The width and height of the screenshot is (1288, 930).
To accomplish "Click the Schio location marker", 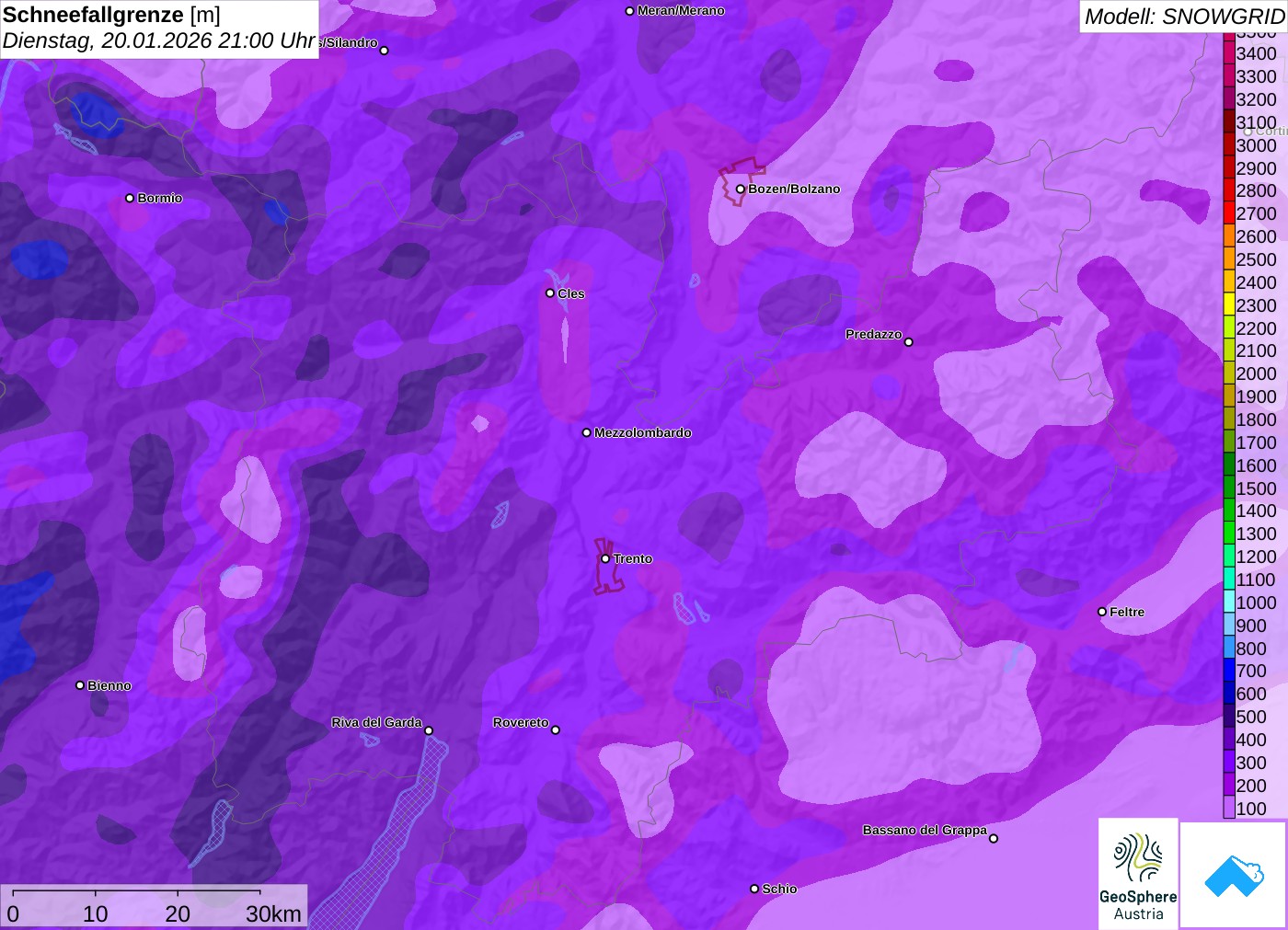I will (754, 889).
